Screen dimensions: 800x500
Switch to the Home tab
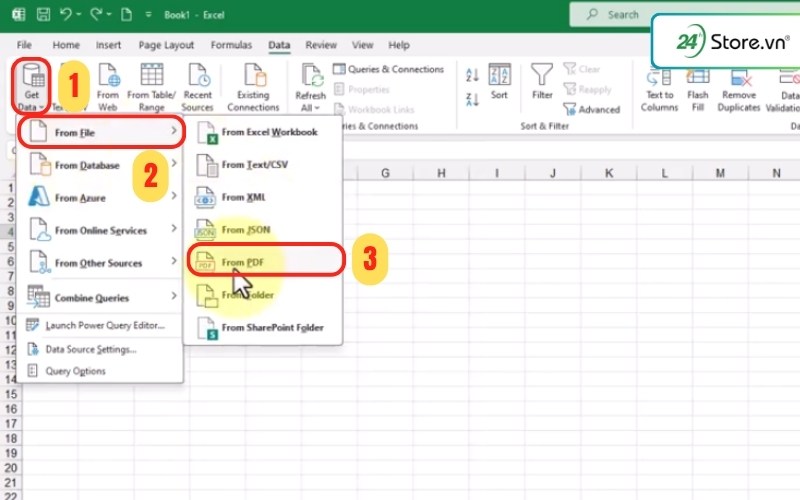(66, 45)
